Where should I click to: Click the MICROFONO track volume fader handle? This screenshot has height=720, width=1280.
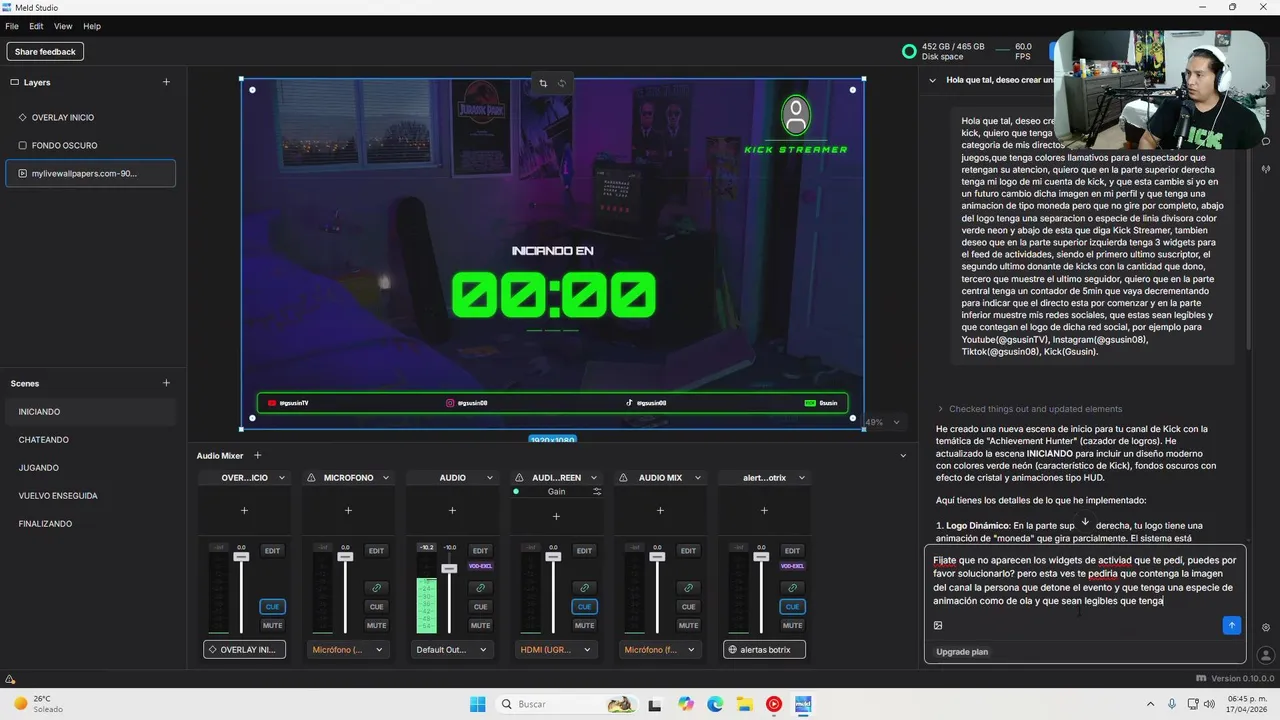pyautogui.click(x=345, y=557)
